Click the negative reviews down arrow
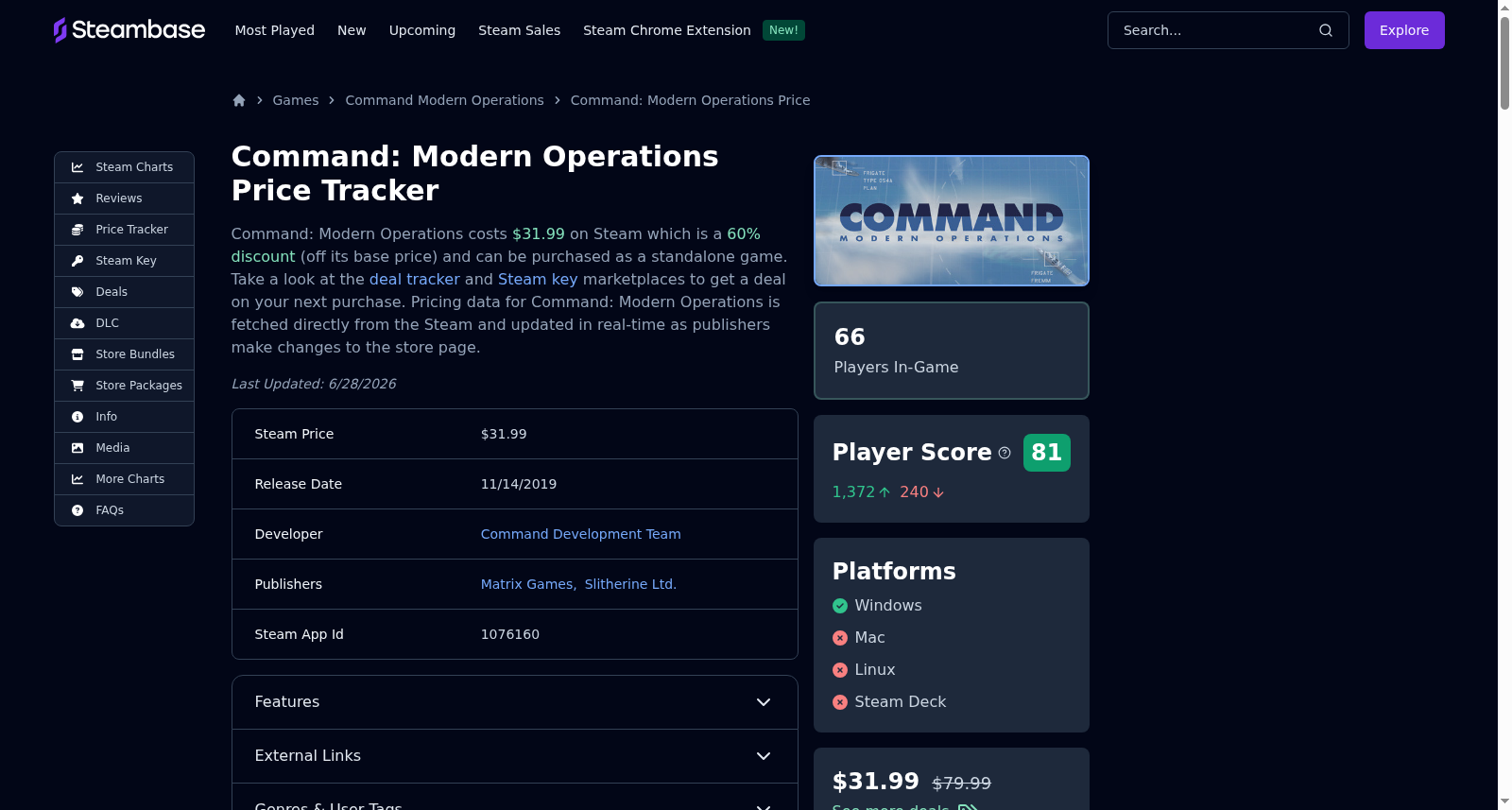Viewport: 1512px width, 810px height. point(938,492)
